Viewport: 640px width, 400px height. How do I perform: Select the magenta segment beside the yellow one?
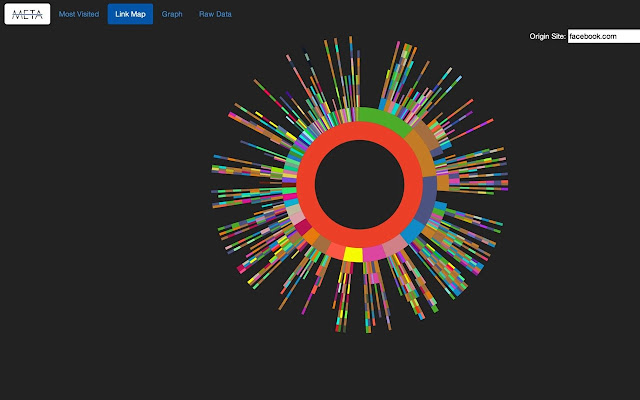(x=372, y=253)
